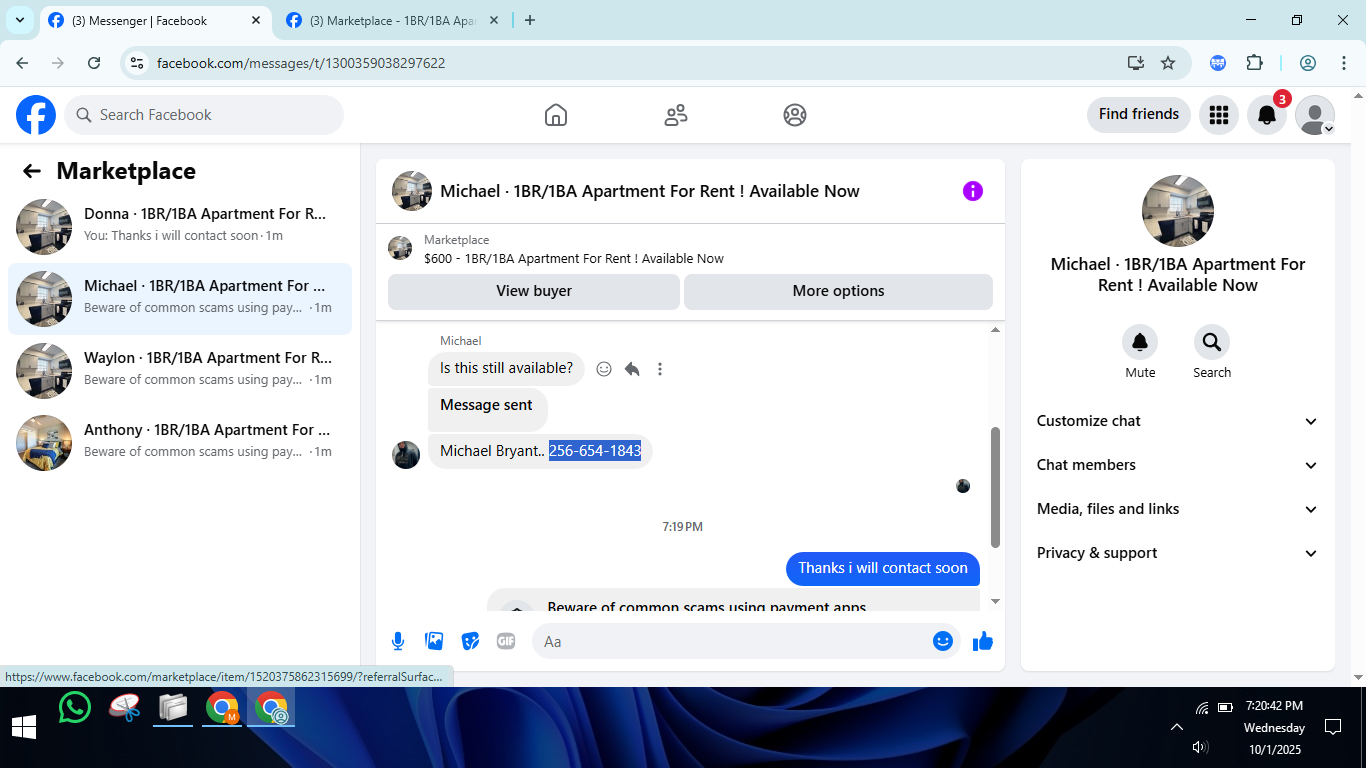Open conversation information purple icon
The height and width of the screenshot is (768, 1366).
point(973,191)
